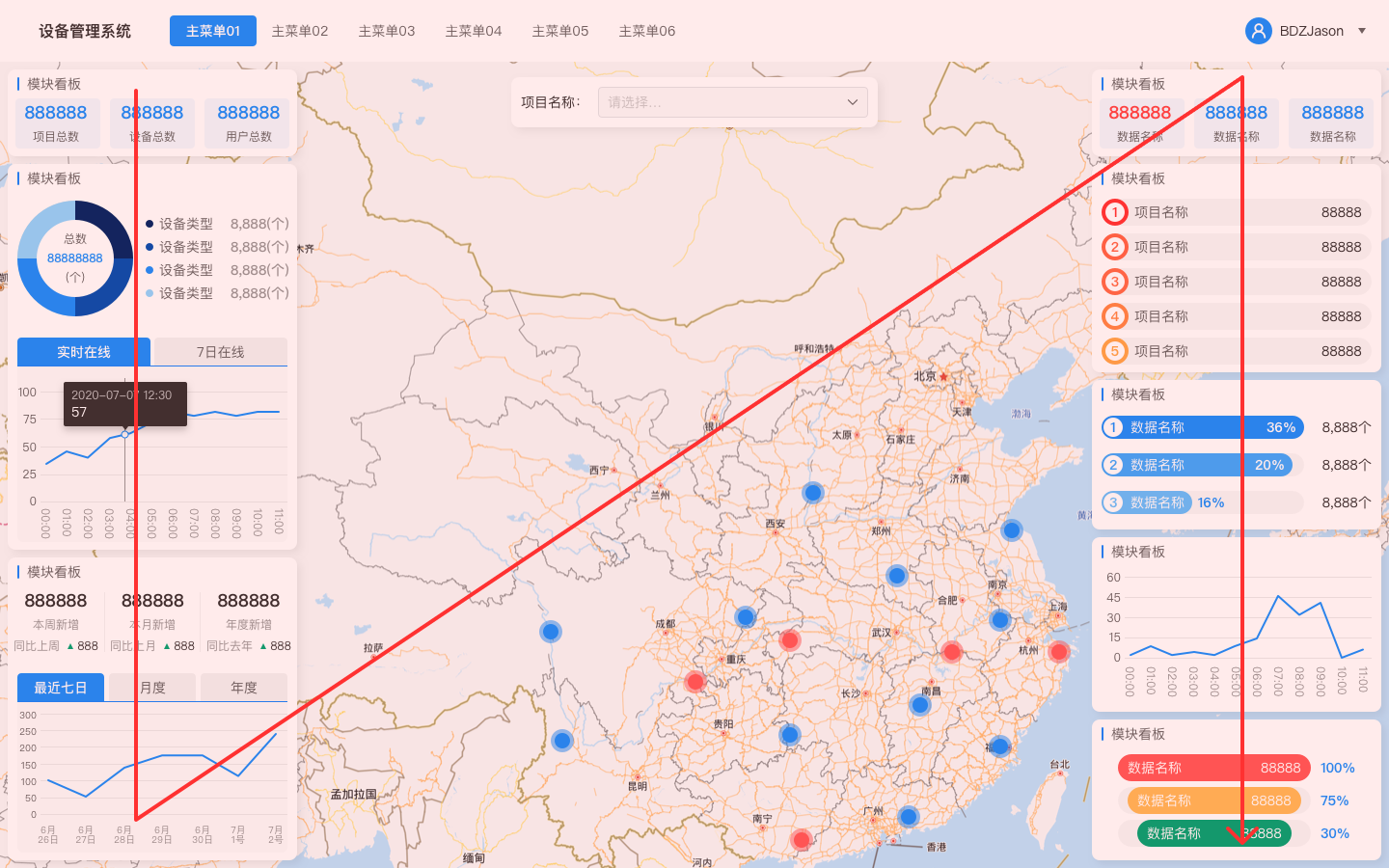This screenshot has height=868, width=1389.
Task: Switch to the 7日在线 tab
Action: (221, 352)
